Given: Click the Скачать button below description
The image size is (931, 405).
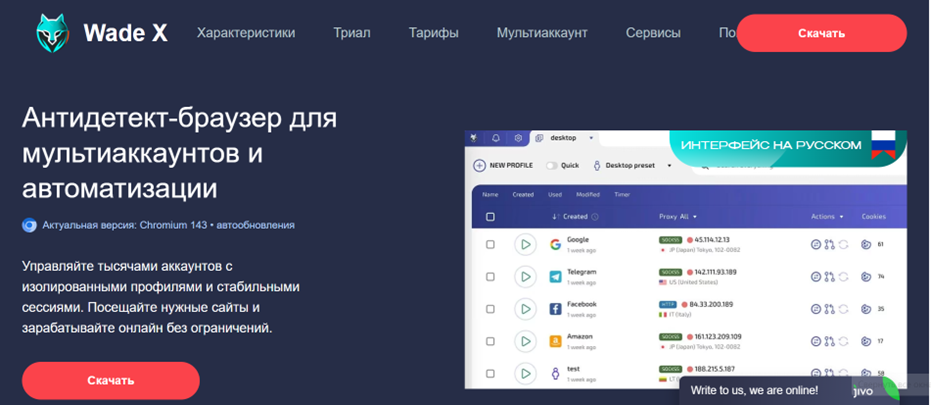Looking at the screenshot, I should (x=111, y=380).
